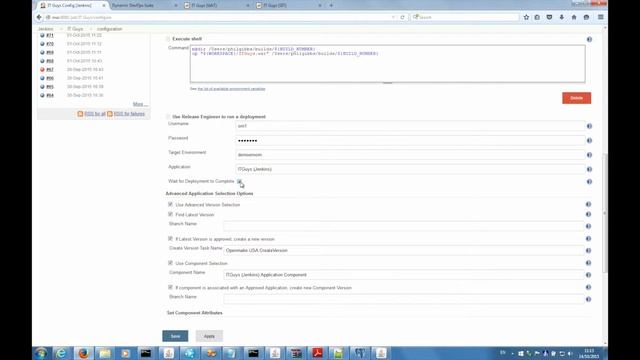Open the Firefox downloads arrow icon
The image size is (640, 360).
coord(562,17)
